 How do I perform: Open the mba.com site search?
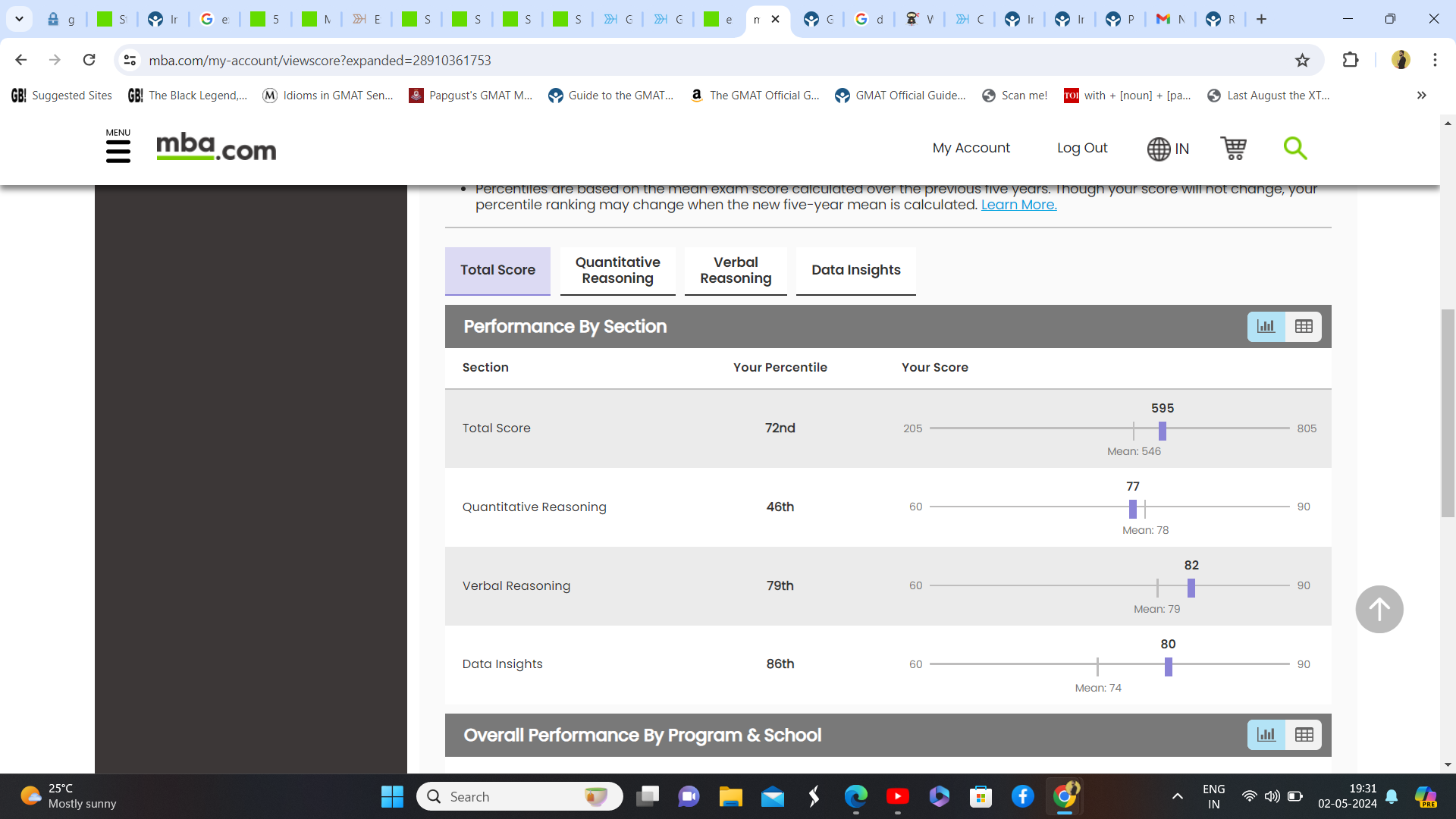pyautogui.click(x=1295, y=148)
